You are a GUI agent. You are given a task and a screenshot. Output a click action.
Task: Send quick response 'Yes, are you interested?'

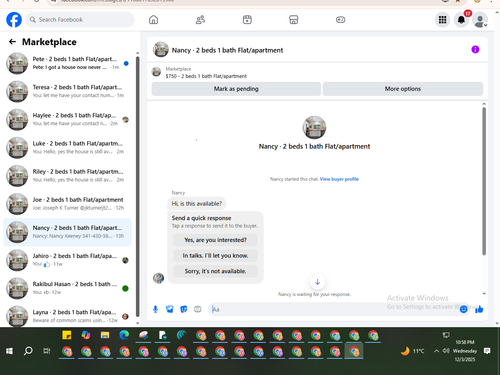[x=215, y=240]
